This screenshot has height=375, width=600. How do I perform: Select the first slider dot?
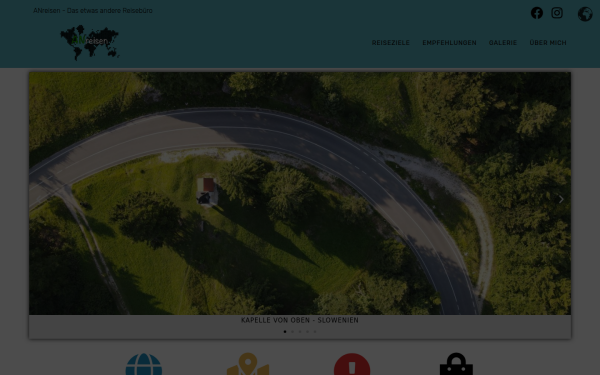pyautogui.click(x=285, y=332)
